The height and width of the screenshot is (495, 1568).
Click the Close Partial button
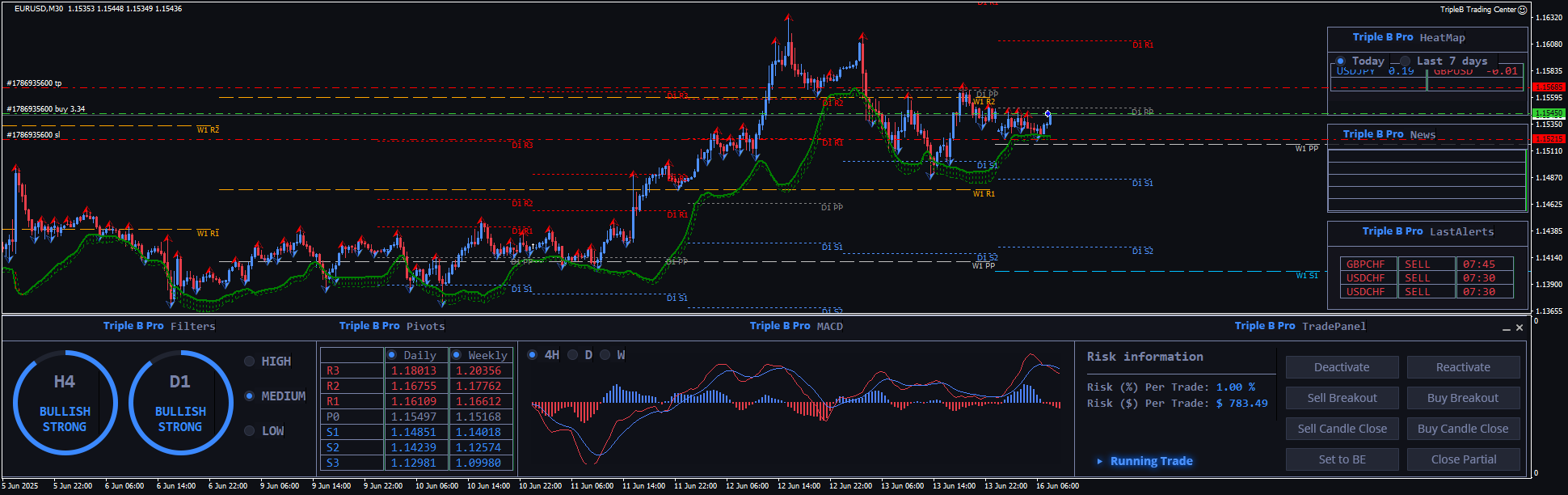[x=1463, y=459]
